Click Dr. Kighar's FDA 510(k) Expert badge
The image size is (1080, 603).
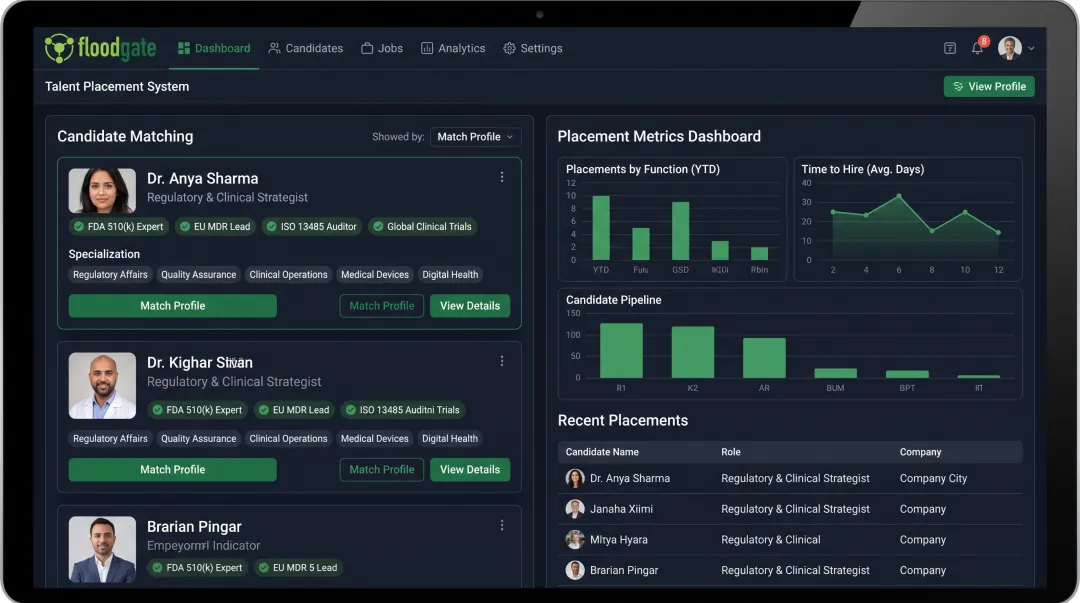point(197,410)
